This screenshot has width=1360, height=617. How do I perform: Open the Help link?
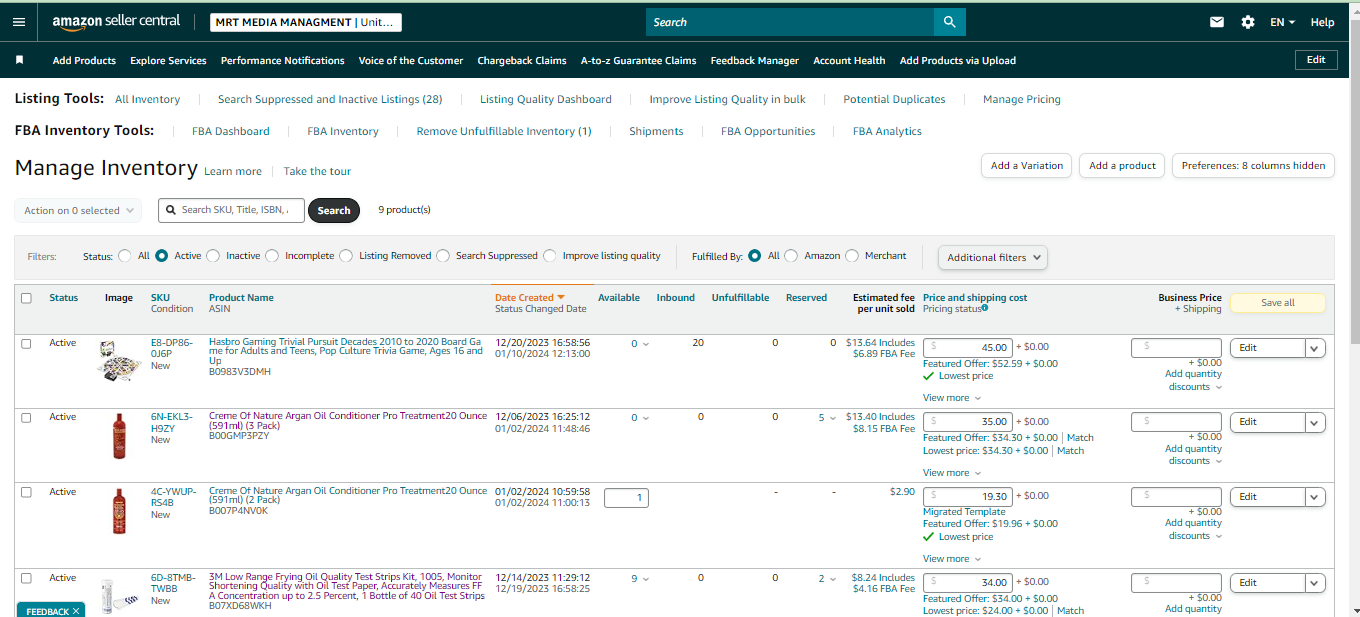click(1322, 22)
